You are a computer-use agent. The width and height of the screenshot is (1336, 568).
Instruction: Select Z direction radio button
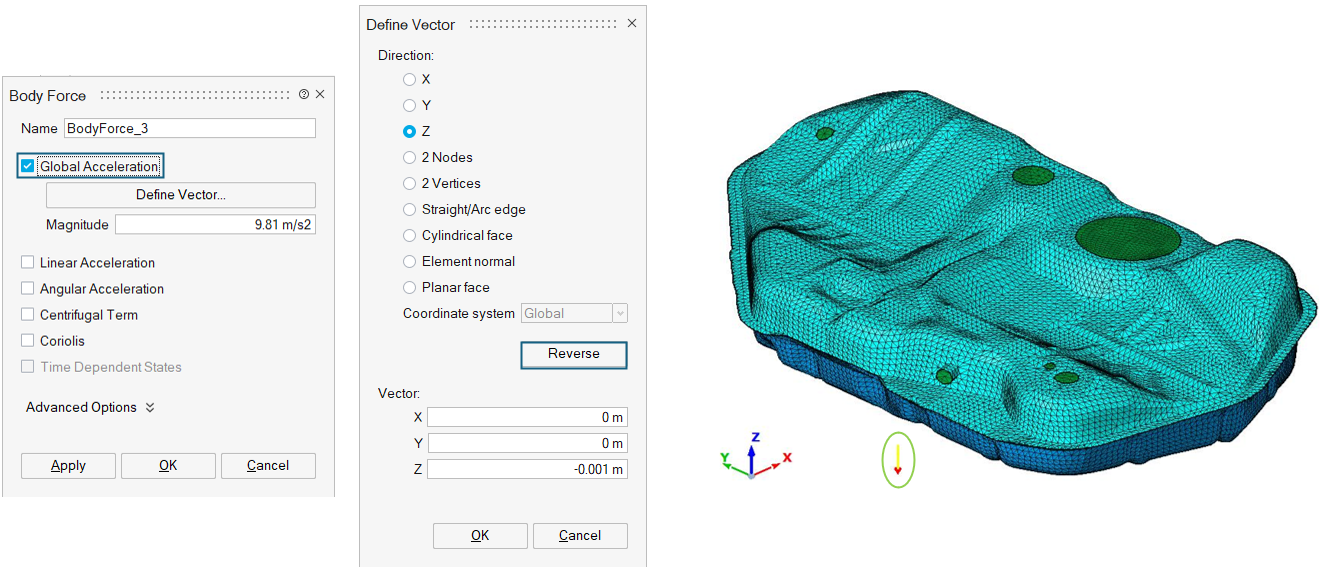pos(409,131)
